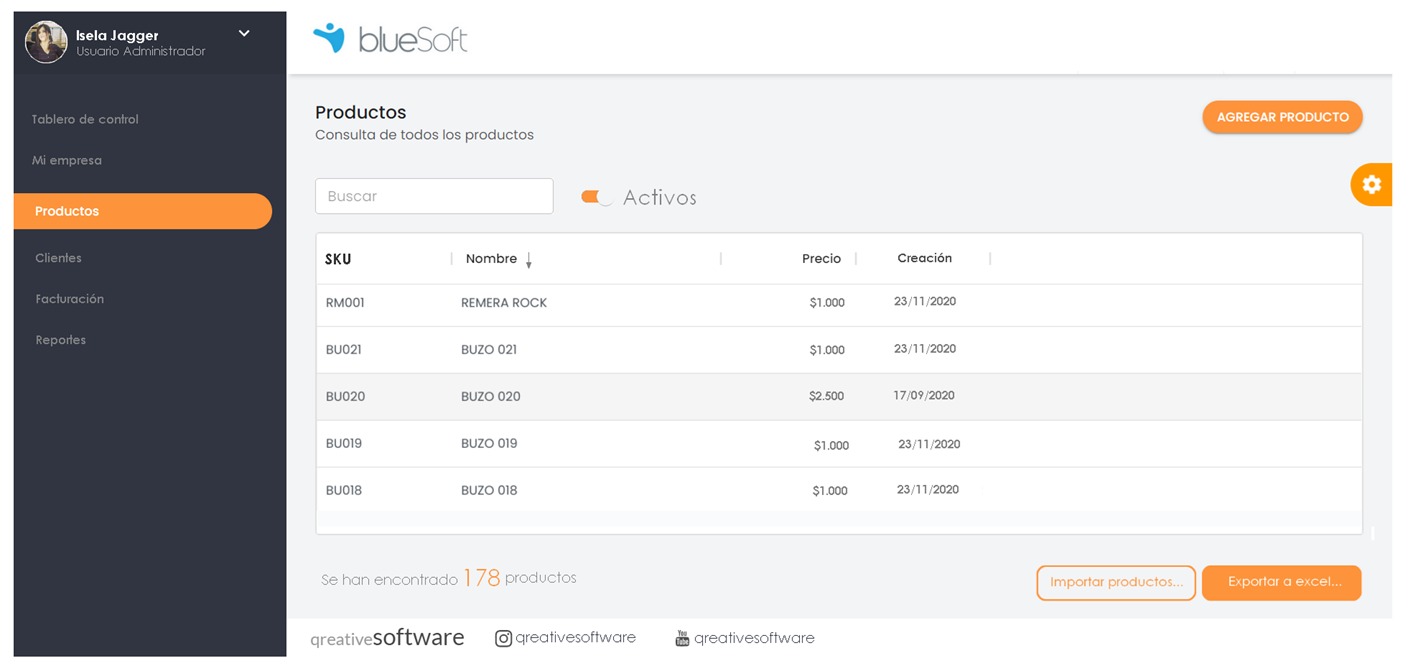
Task: Click the AGREGAR PRODUCTO button
Action: click(x=1281, y=116)
